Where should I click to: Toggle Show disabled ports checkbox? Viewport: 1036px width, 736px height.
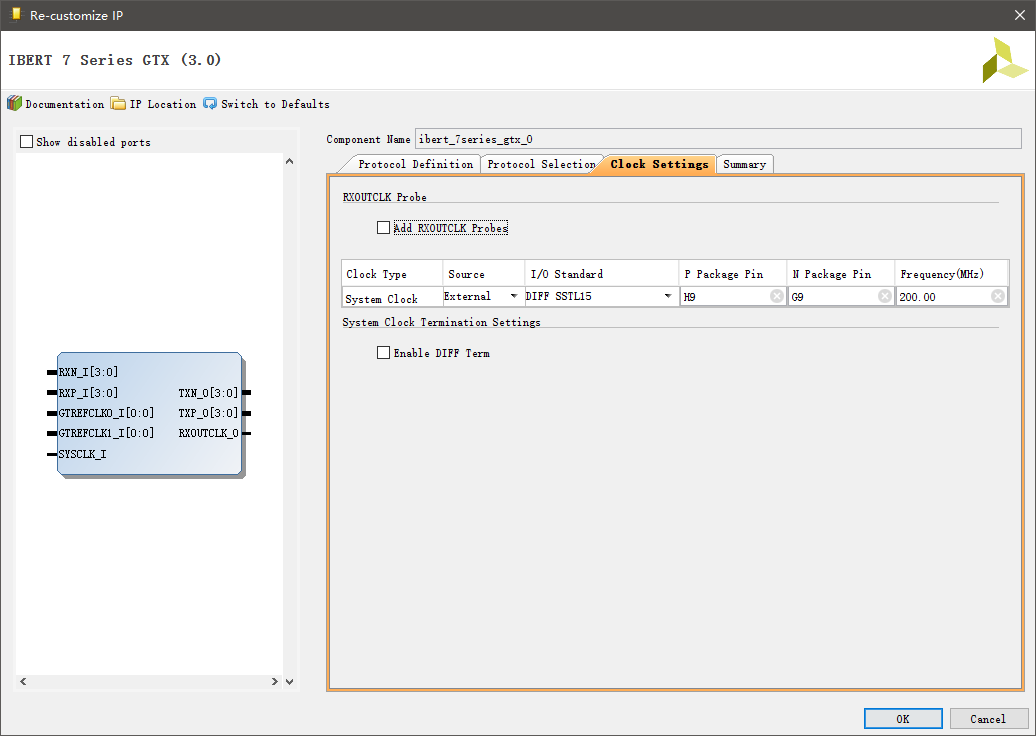click(x=26, y=141)
